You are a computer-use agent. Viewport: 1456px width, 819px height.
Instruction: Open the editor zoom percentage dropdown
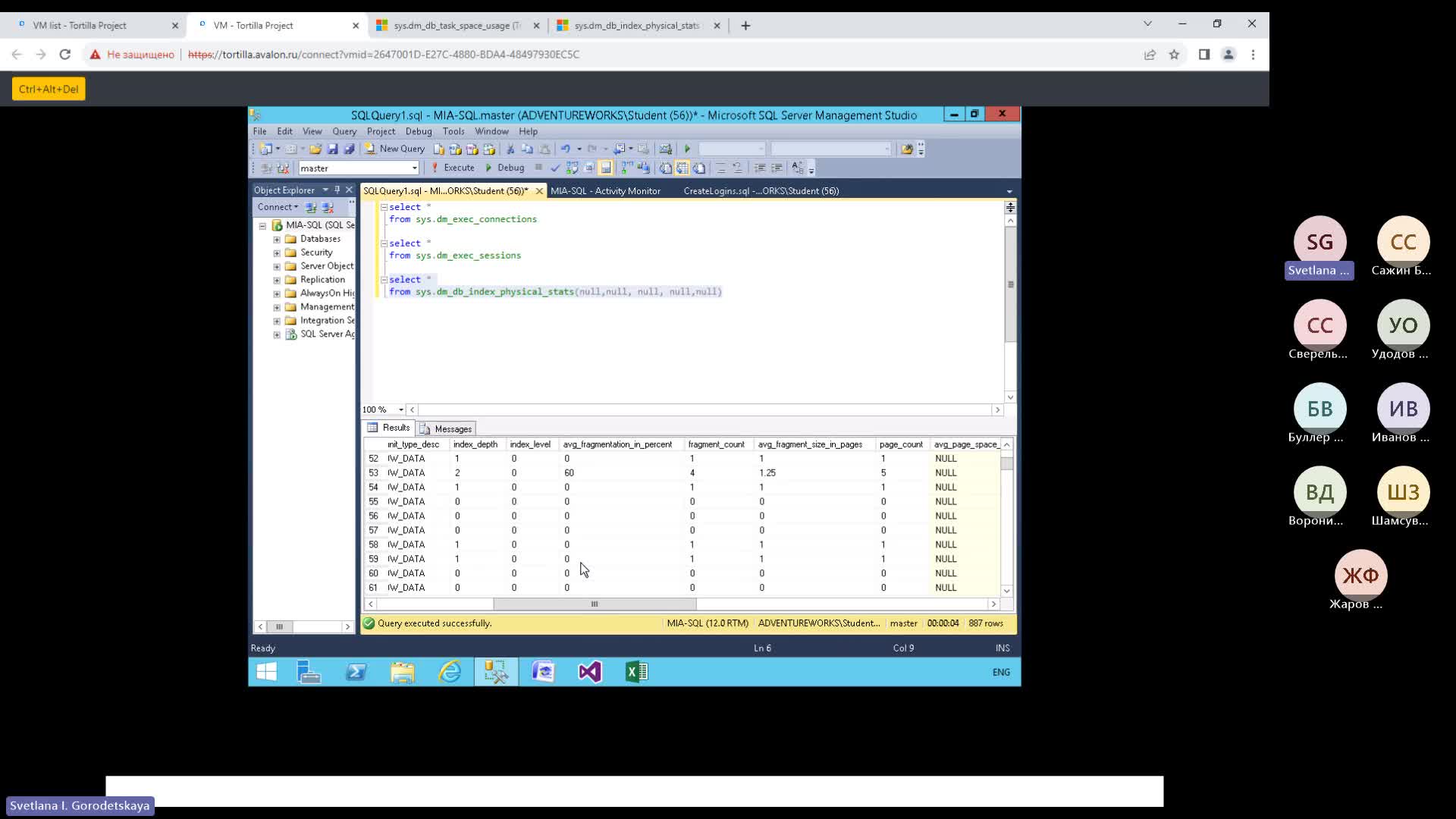tap(401, 409)
